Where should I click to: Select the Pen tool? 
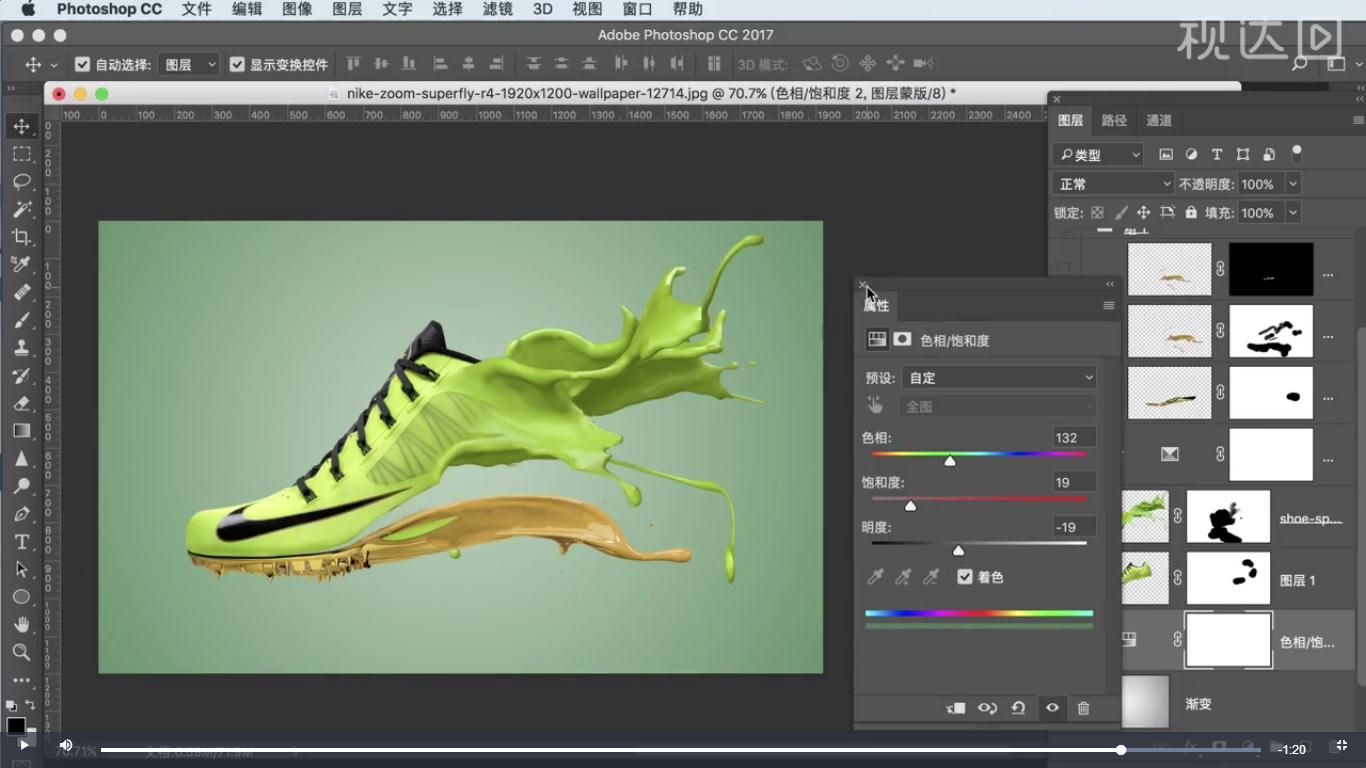(x=21, y=514)
